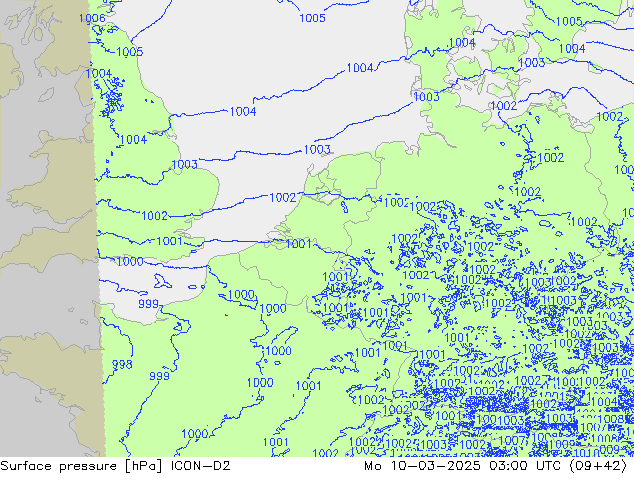Click the "ICON-D2" model name text
Viewport: 634px width, 490px height.
[x=201, y=466]
